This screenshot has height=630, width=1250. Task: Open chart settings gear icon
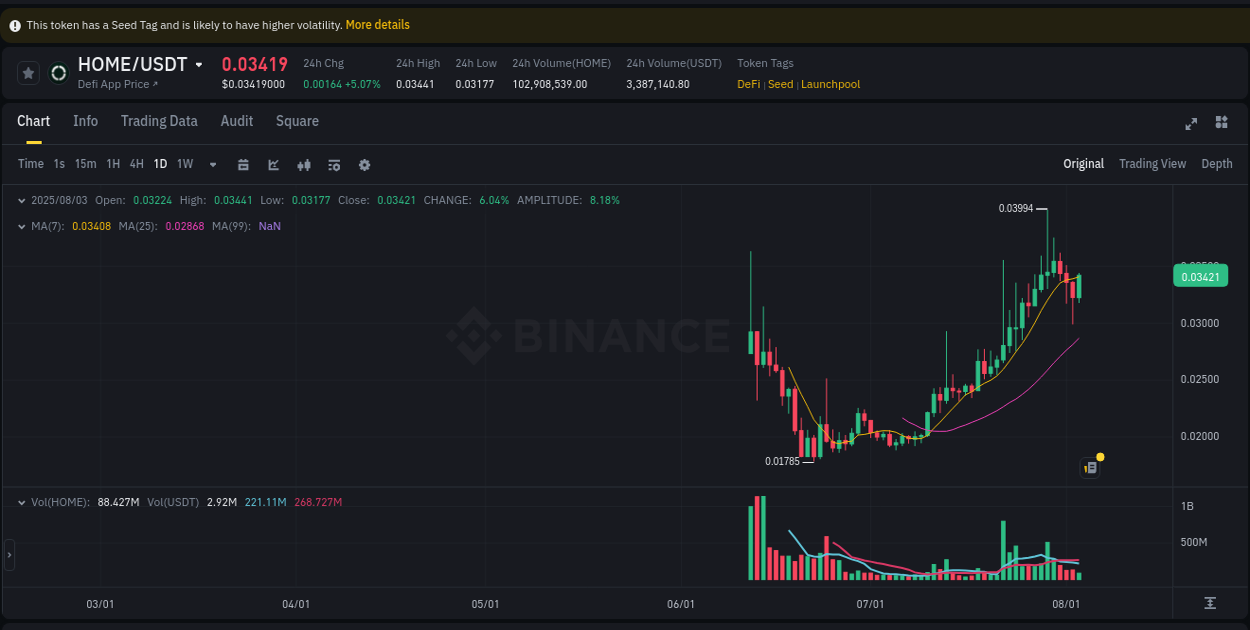tap(364, 164)
